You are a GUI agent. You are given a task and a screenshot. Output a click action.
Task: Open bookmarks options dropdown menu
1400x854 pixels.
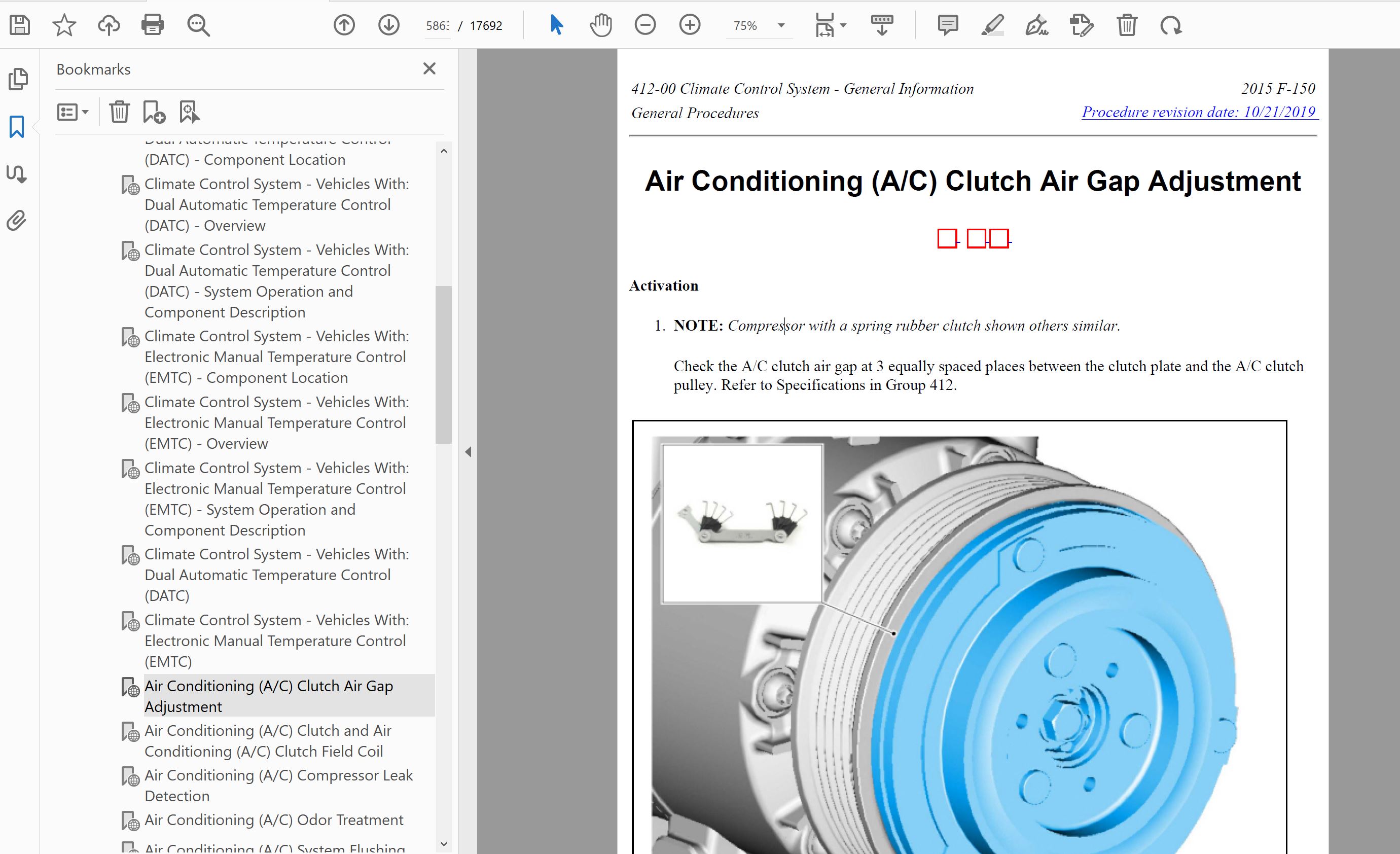tap(73, 112)
